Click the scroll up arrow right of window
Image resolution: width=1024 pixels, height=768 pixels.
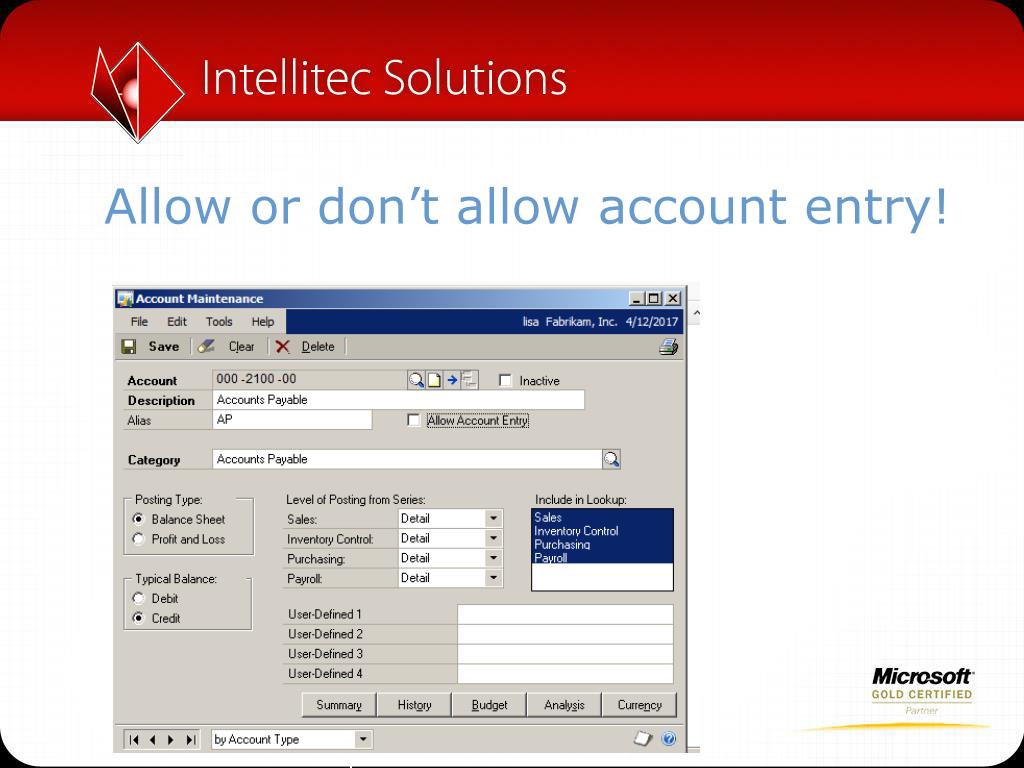[696, 313]
